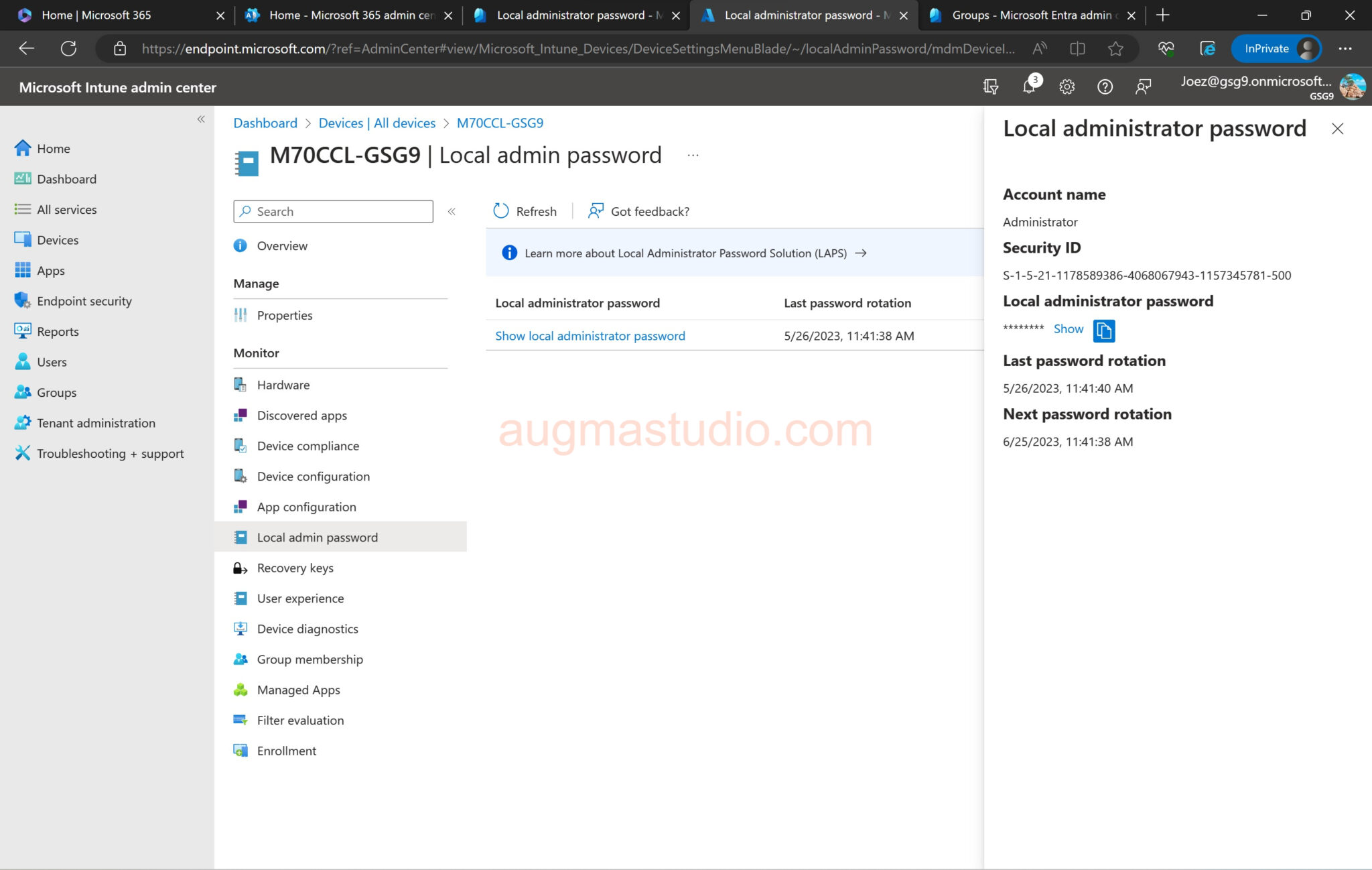
Task: Copy the local administrator password to clipboard
Action: 1104,330
